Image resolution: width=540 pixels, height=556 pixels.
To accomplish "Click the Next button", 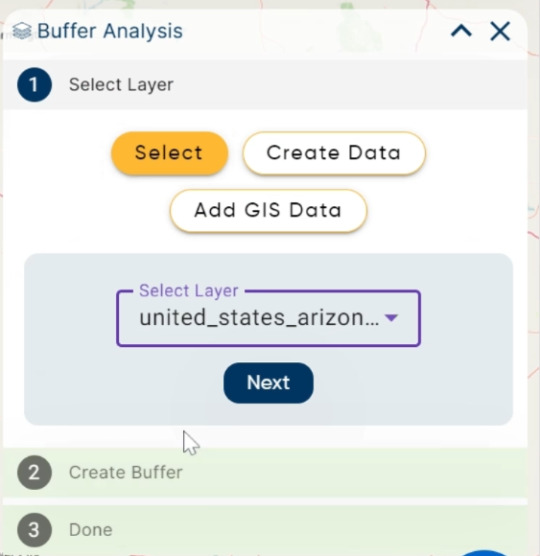I will pyautogui.click(x=268, y=383).
